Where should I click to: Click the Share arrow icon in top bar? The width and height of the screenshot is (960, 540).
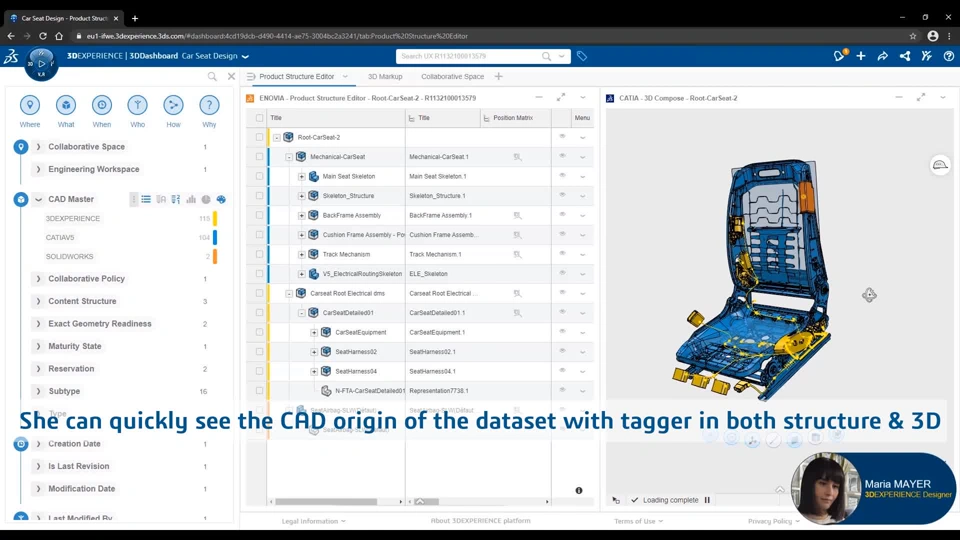pos(883,56)
